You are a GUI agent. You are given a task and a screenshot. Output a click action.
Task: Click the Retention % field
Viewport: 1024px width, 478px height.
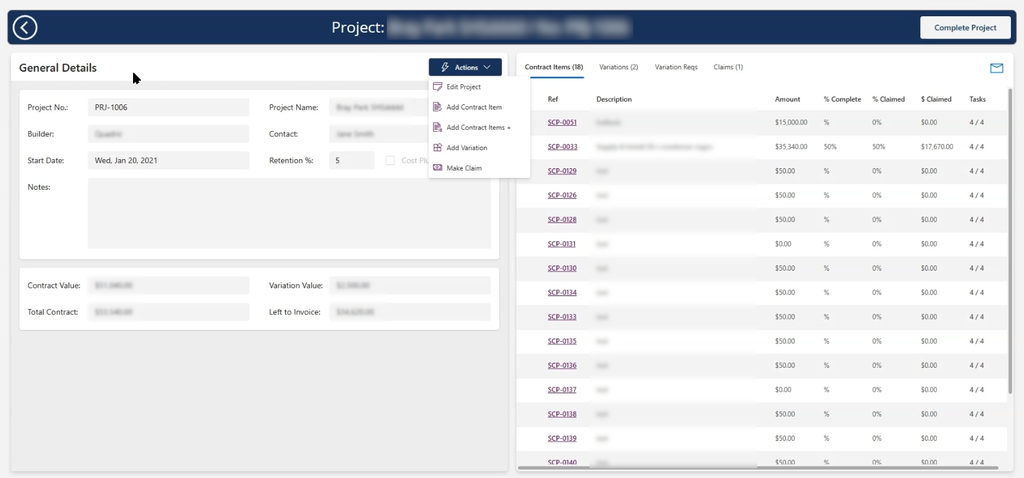(x=351, y=160)
